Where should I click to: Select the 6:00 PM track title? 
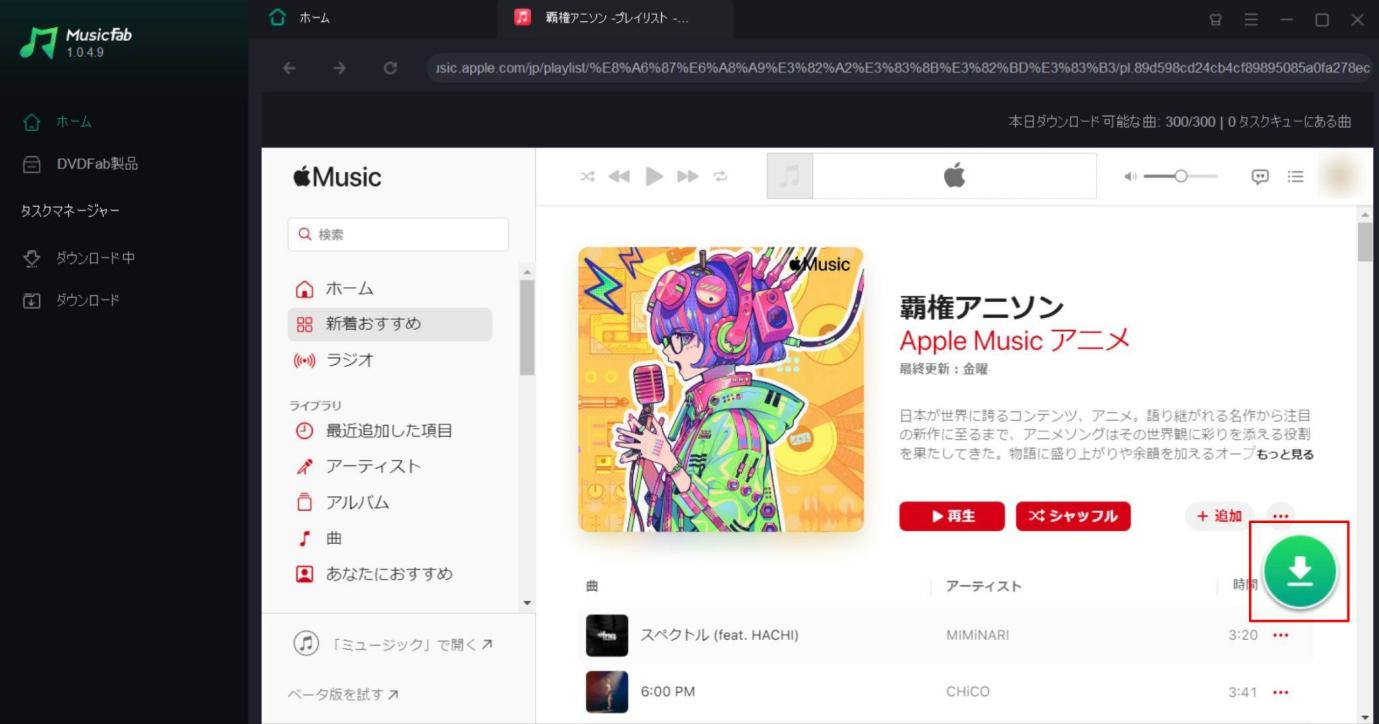667,692
